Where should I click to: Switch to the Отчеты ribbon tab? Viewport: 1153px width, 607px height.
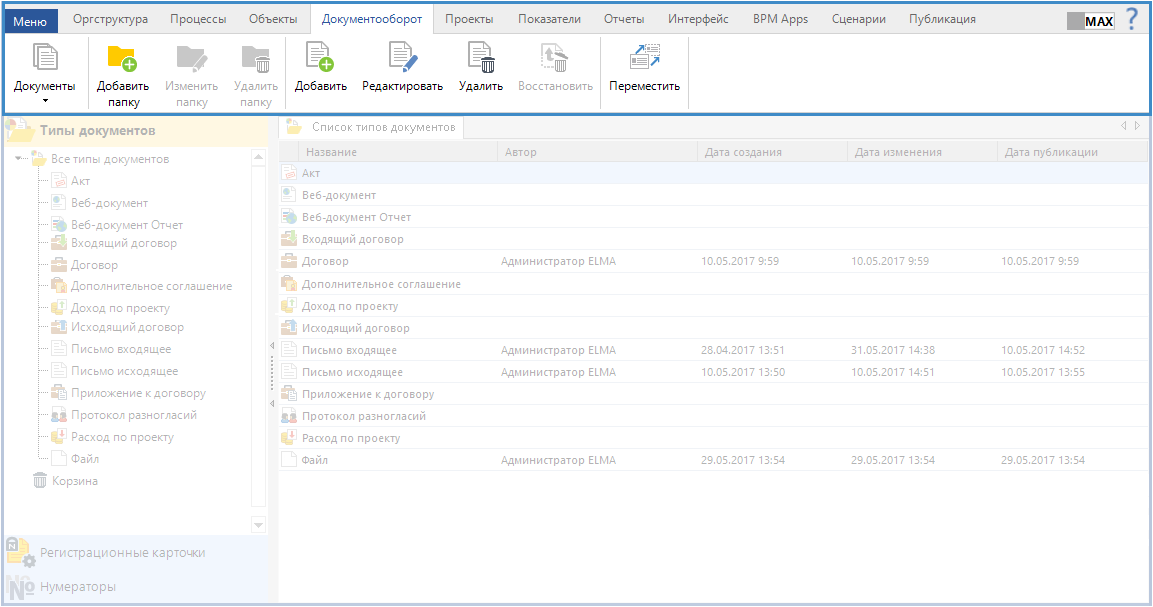pyautogui.click(x=624, y=19)
